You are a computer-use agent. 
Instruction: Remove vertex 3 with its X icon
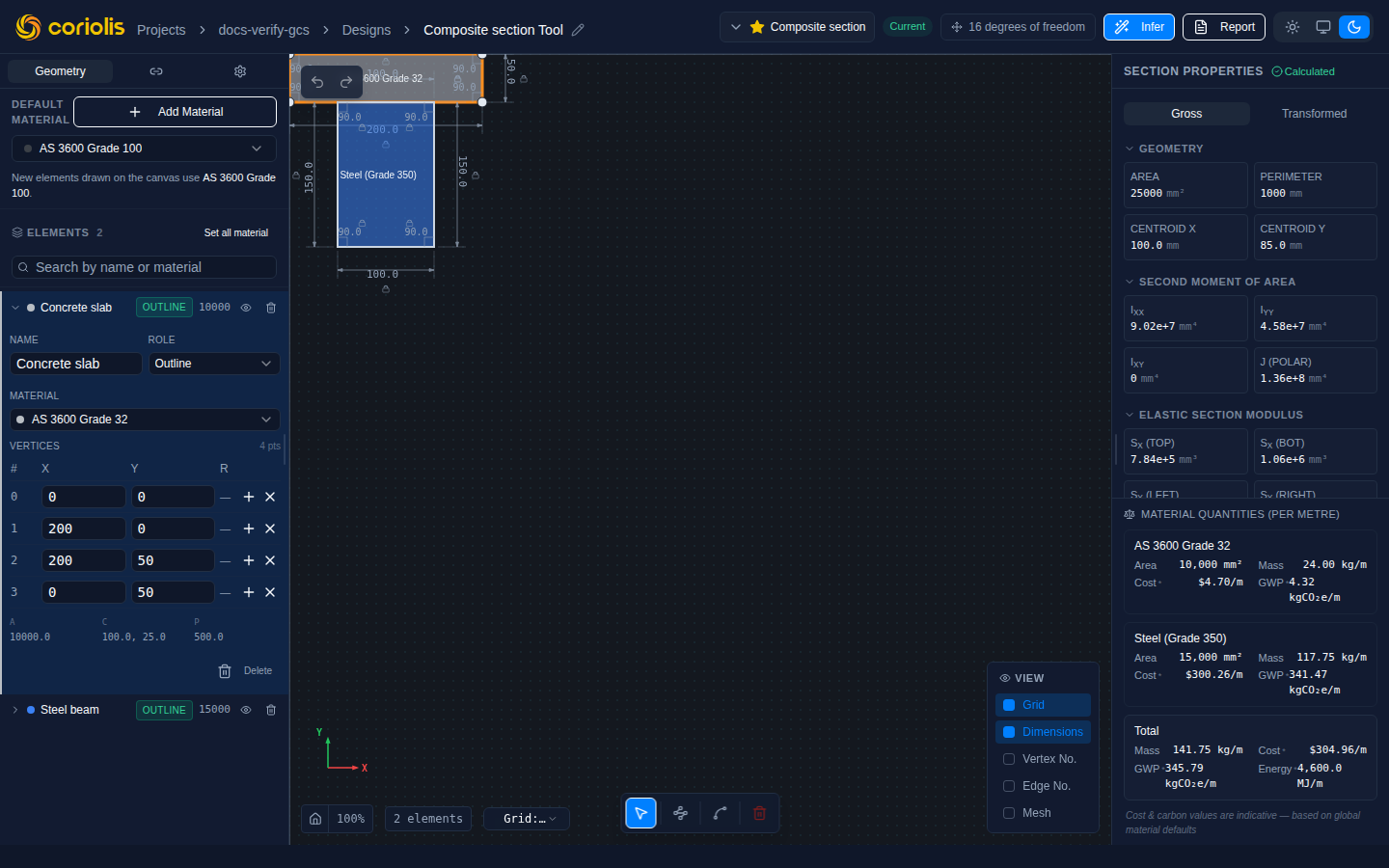[270, 592]
